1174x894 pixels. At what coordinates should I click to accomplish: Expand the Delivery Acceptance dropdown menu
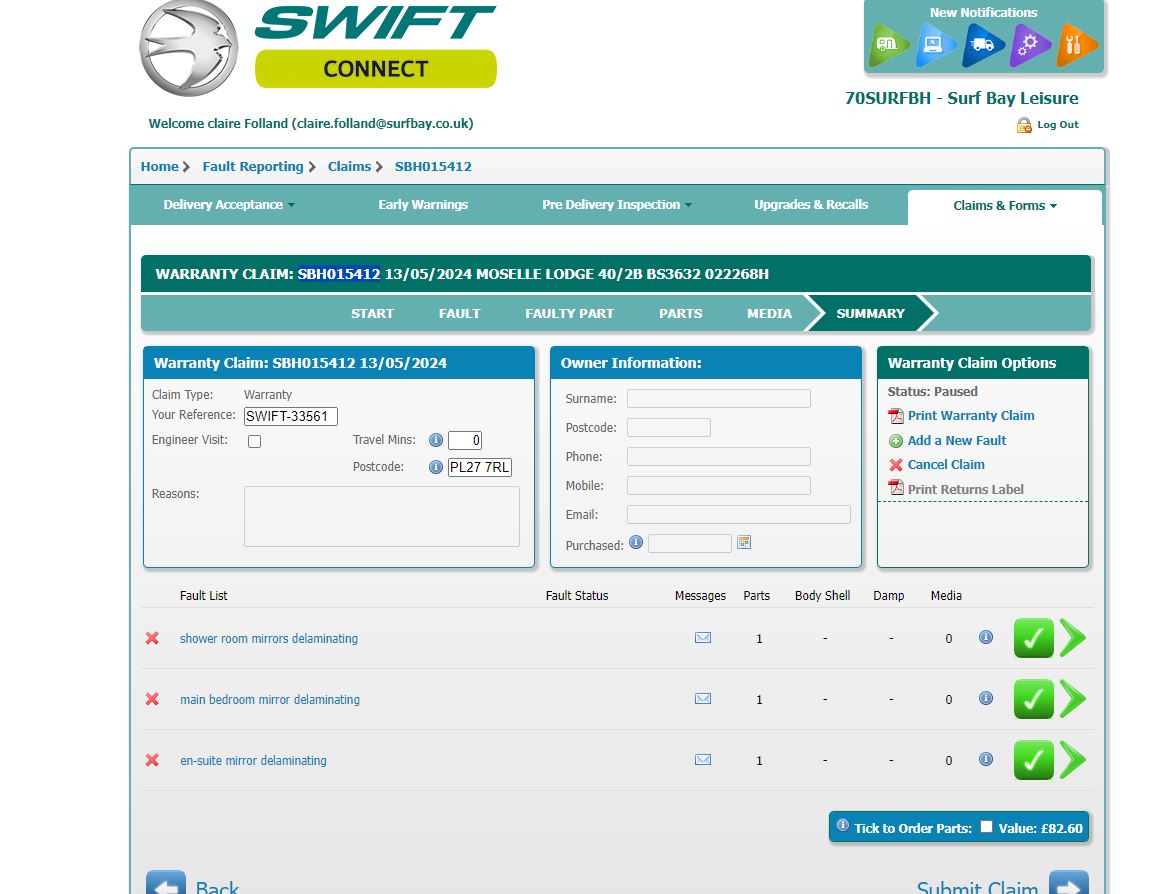(229, 205)
